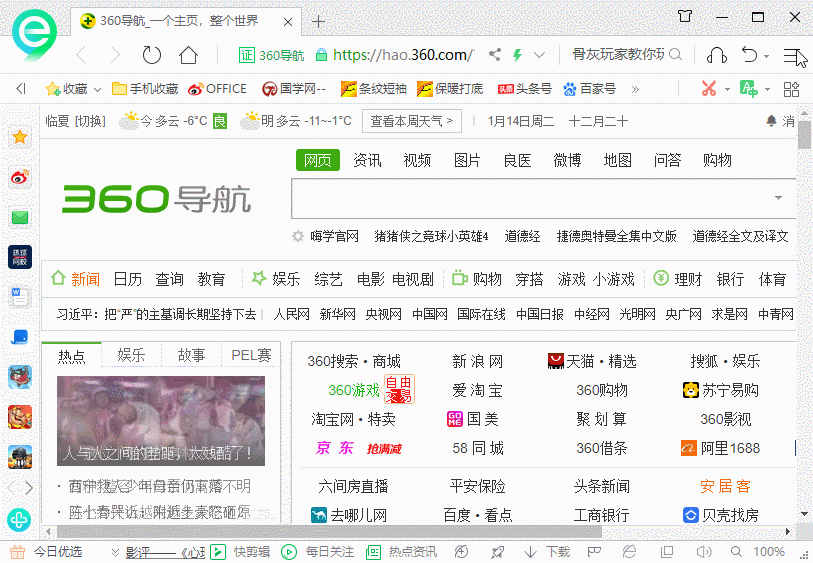813x563 pixels.
Task: Switch to the 图片 search tab
Action: point(467,160)
